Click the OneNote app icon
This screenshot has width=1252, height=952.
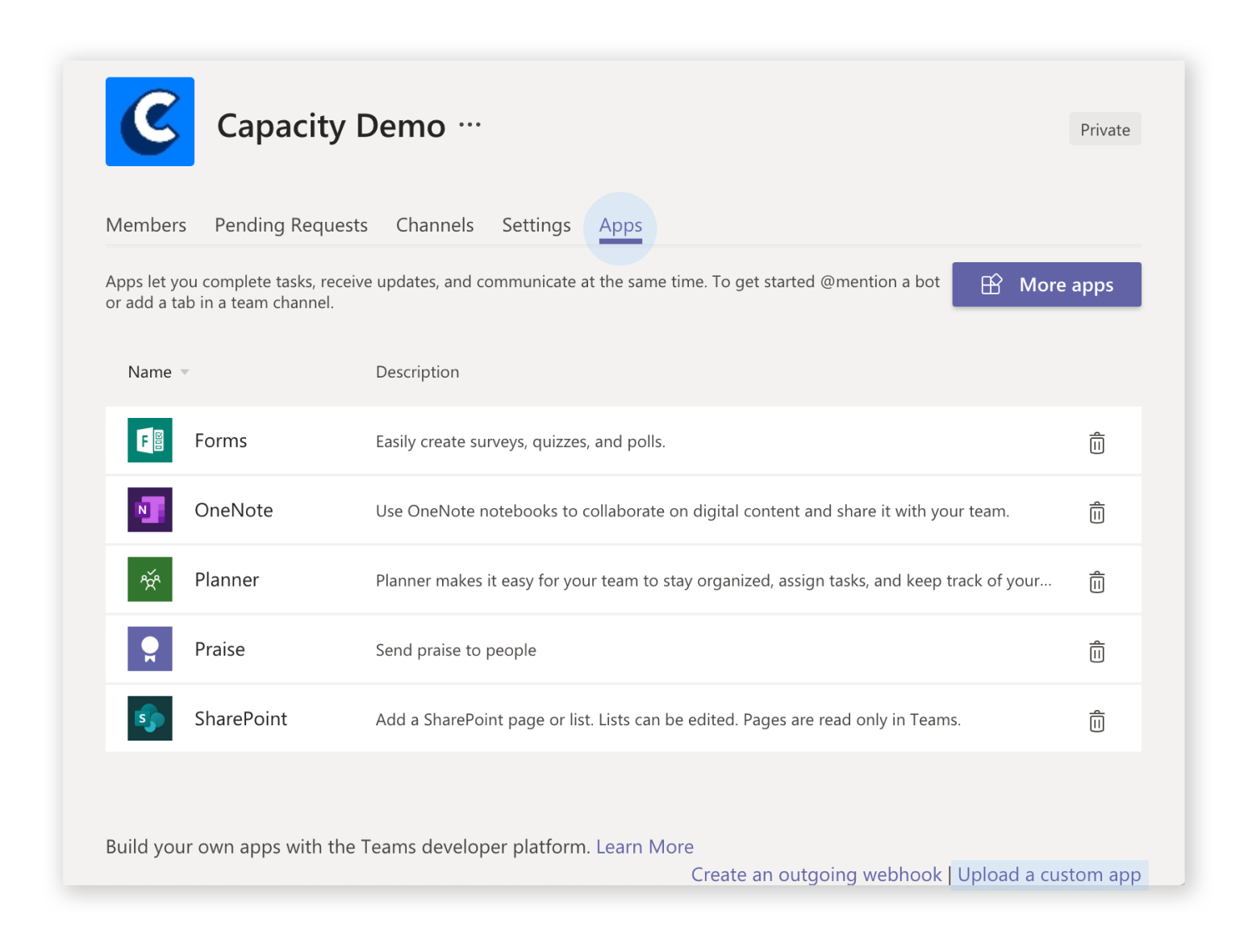tap(150, 510)
